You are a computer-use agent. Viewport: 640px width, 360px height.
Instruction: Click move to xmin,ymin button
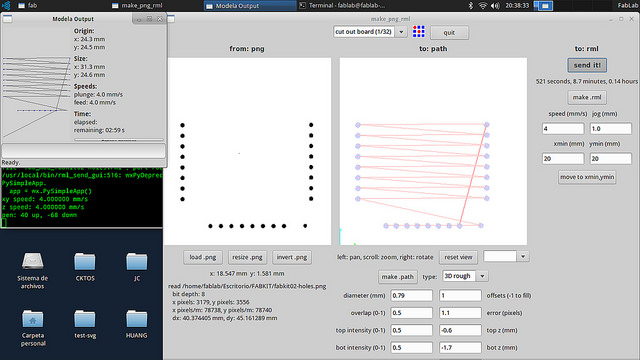pyautogui.click(x=587, y=177)
